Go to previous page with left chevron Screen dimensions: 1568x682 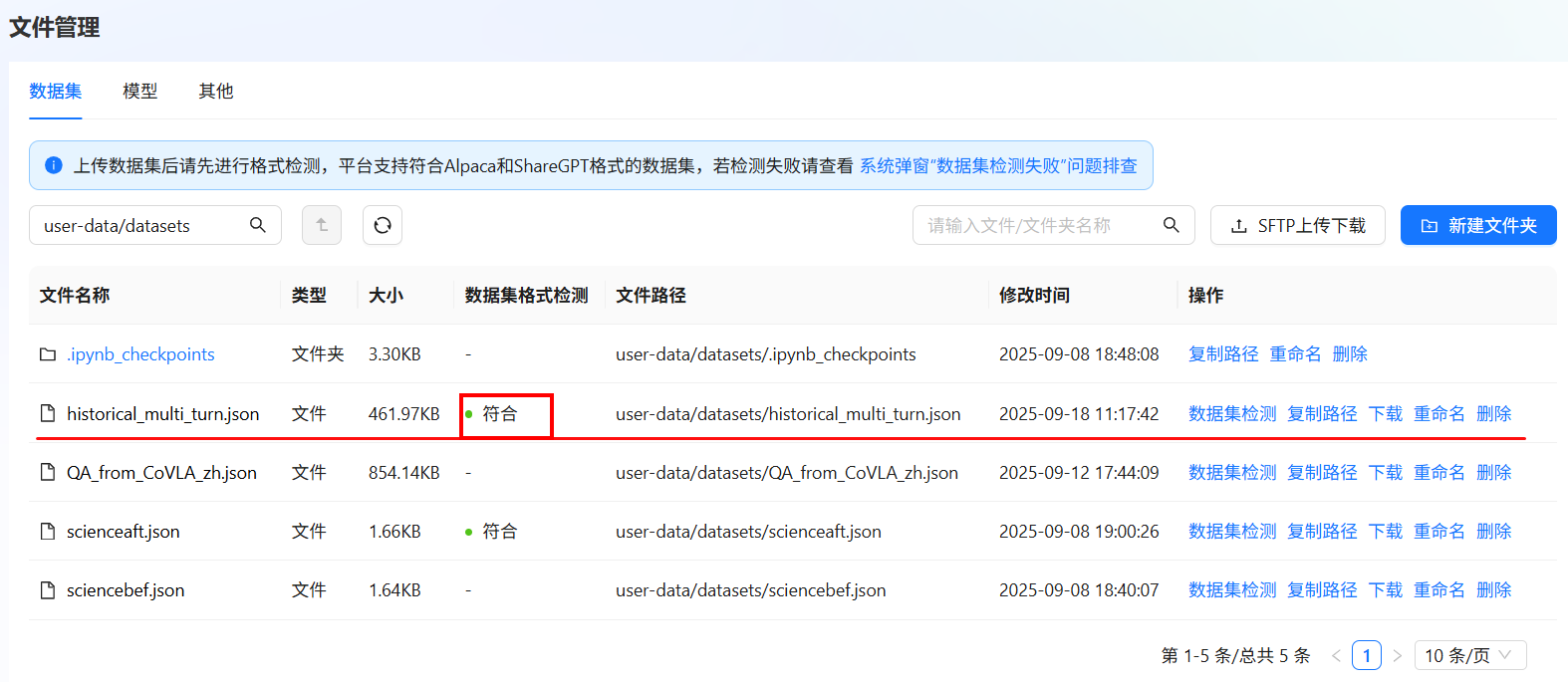tap(1336, 655)
